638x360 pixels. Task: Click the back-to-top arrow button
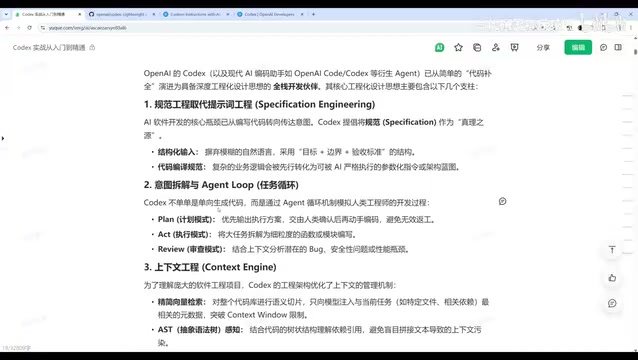(612, 250)
